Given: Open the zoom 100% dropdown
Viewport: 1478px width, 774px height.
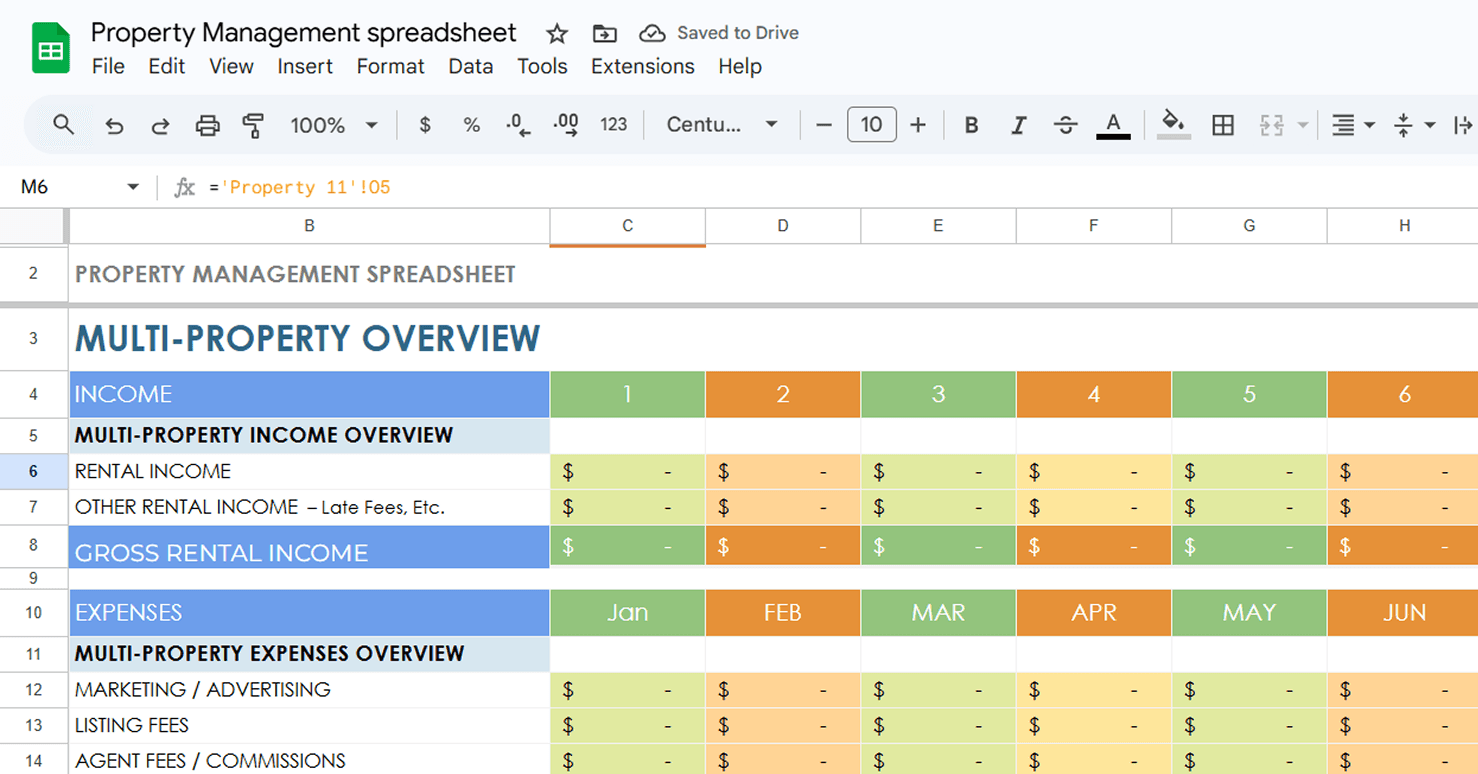Looking at the screenshot, I should pyautogui.click(x=333, y=125).
